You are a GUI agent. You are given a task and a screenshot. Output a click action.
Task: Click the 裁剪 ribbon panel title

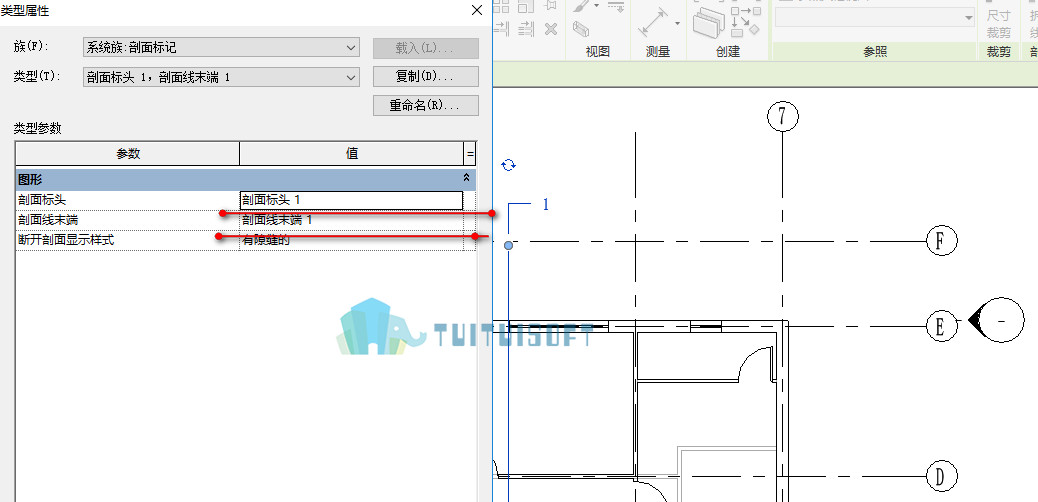tap(998, 52)
